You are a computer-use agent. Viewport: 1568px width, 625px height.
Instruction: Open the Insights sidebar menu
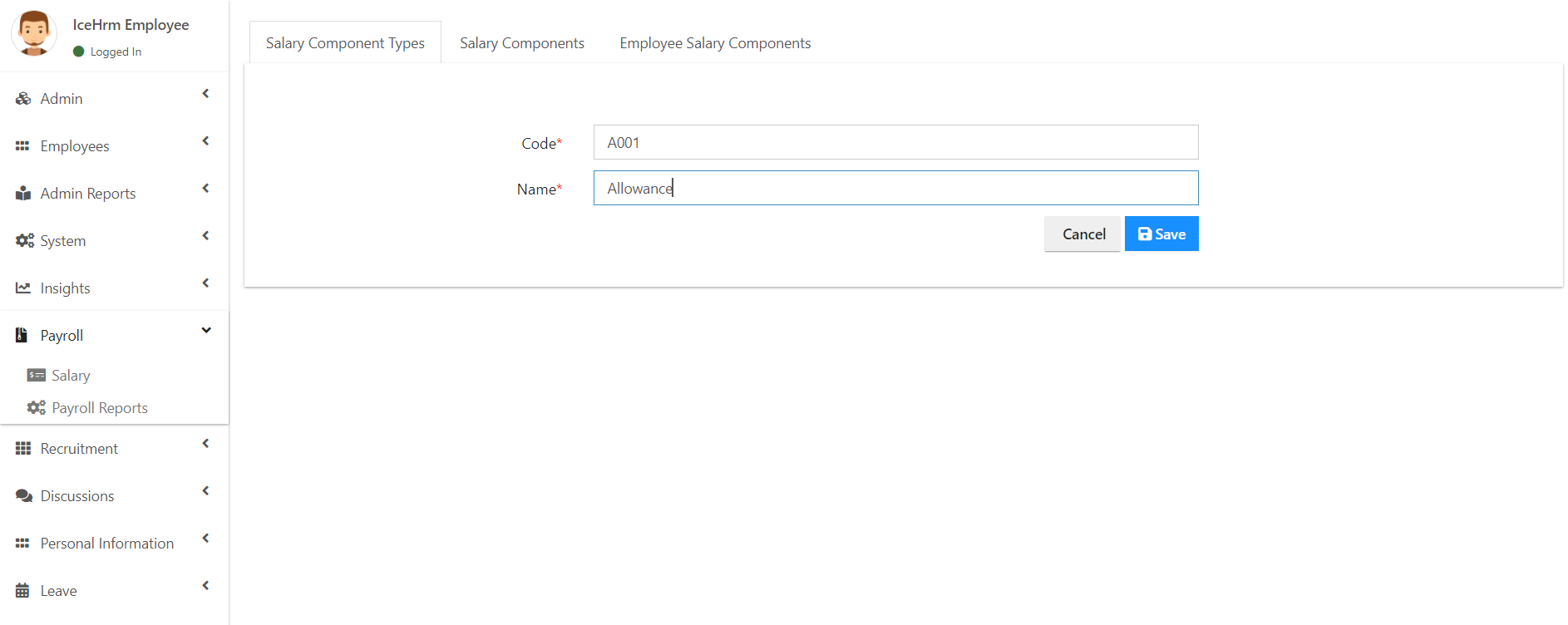(x=114, y=288)
